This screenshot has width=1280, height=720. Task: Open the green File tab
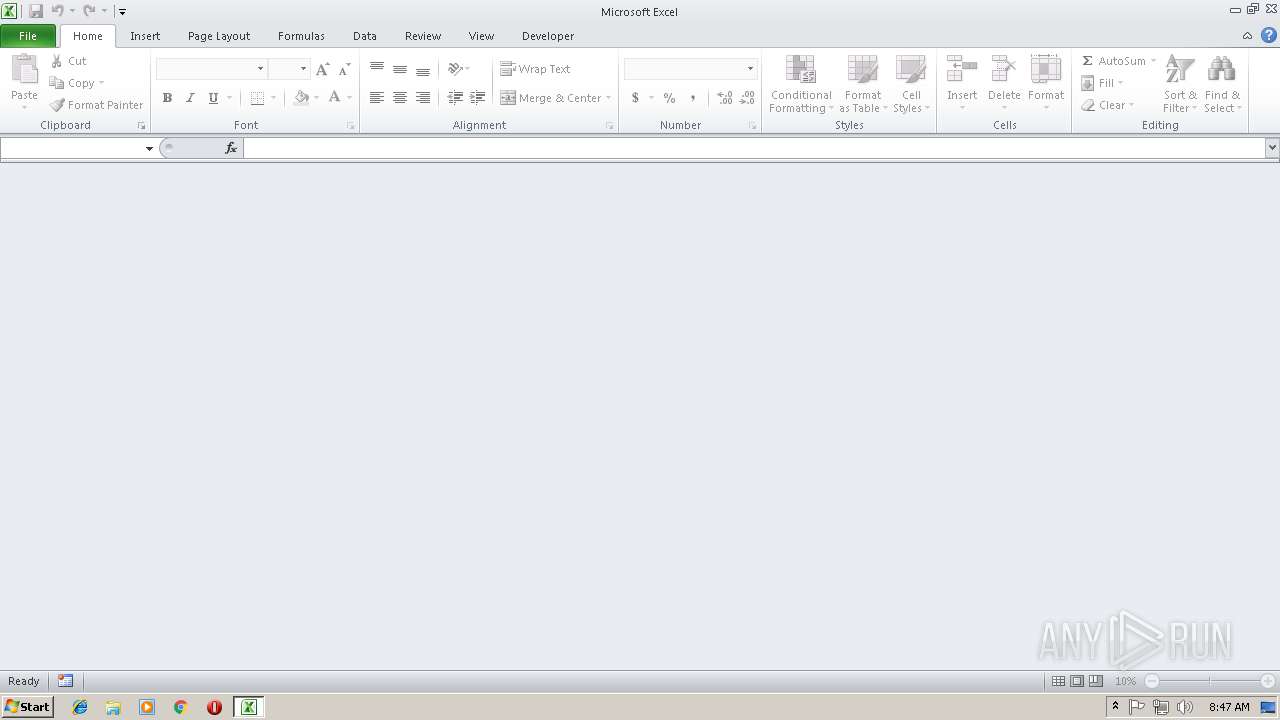click(x=28, y=36)
